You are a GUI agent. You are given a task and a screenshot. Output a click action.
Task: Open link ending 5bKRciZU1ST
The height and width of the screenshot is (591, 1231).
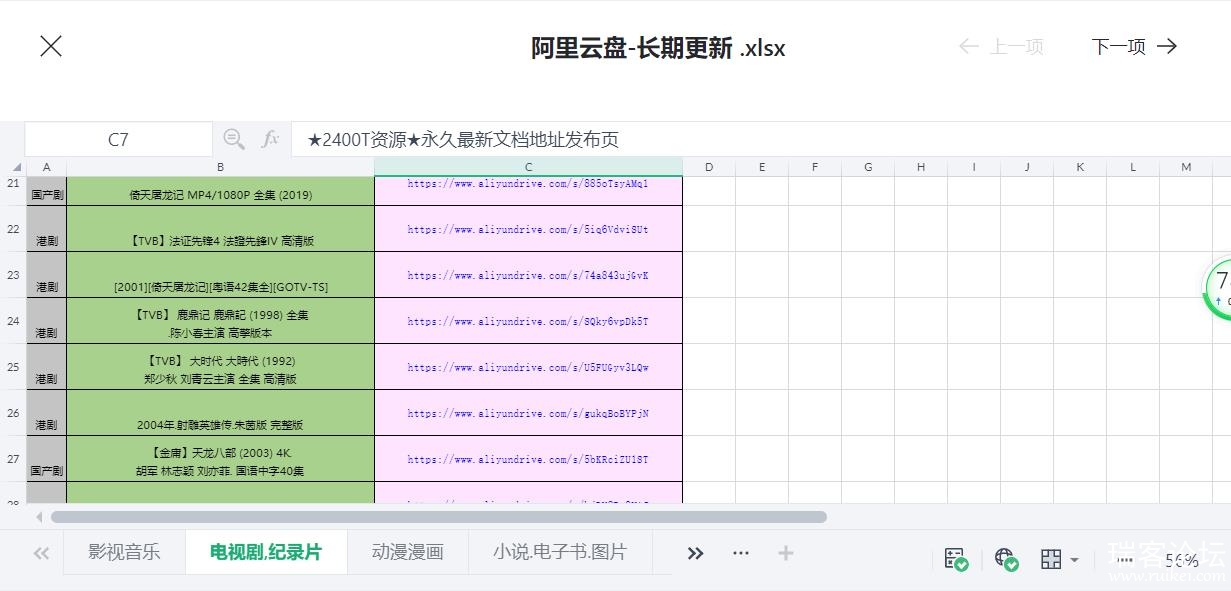pos(528,459)
